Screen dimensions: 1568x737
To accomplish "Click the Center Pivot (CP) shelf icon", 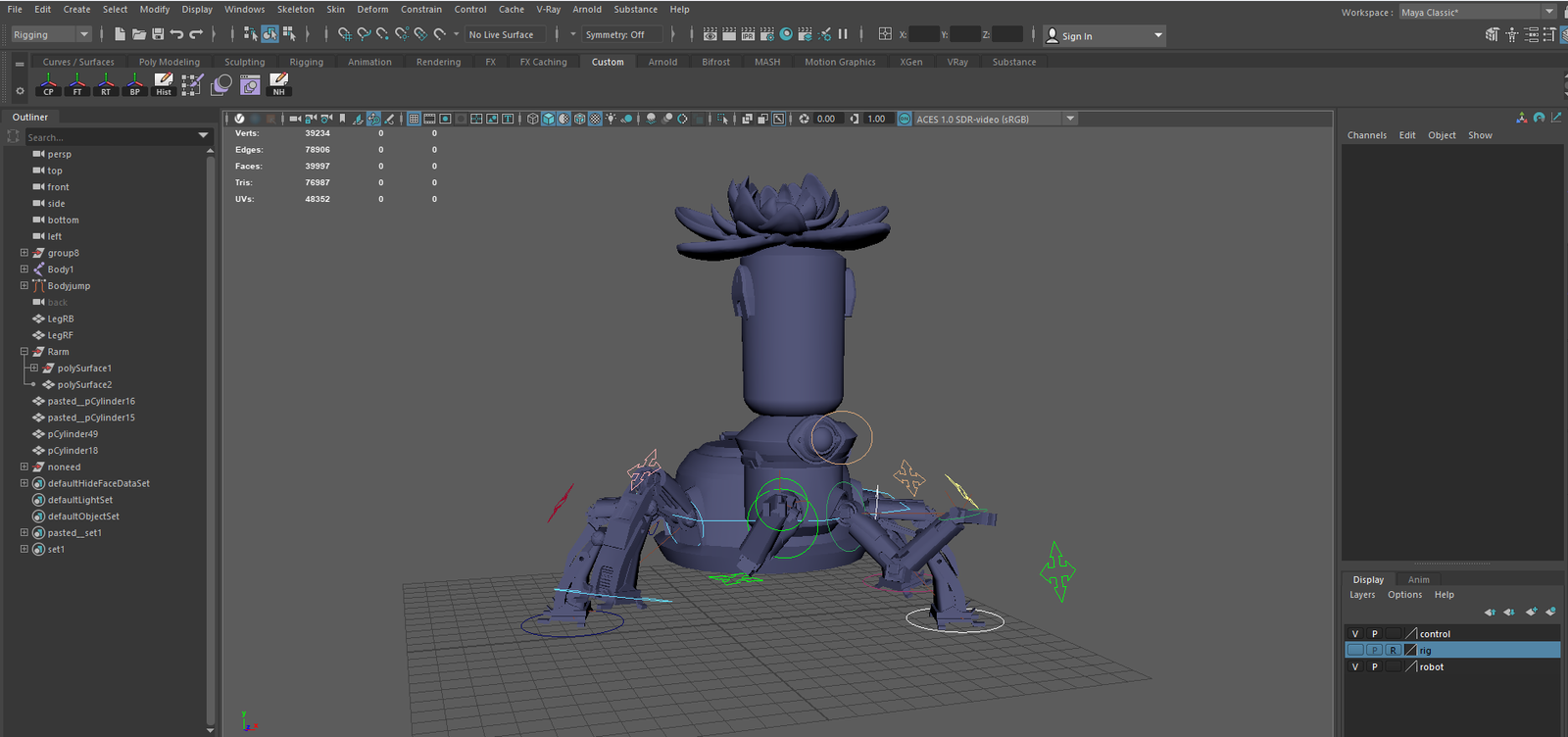I will 48,85.
